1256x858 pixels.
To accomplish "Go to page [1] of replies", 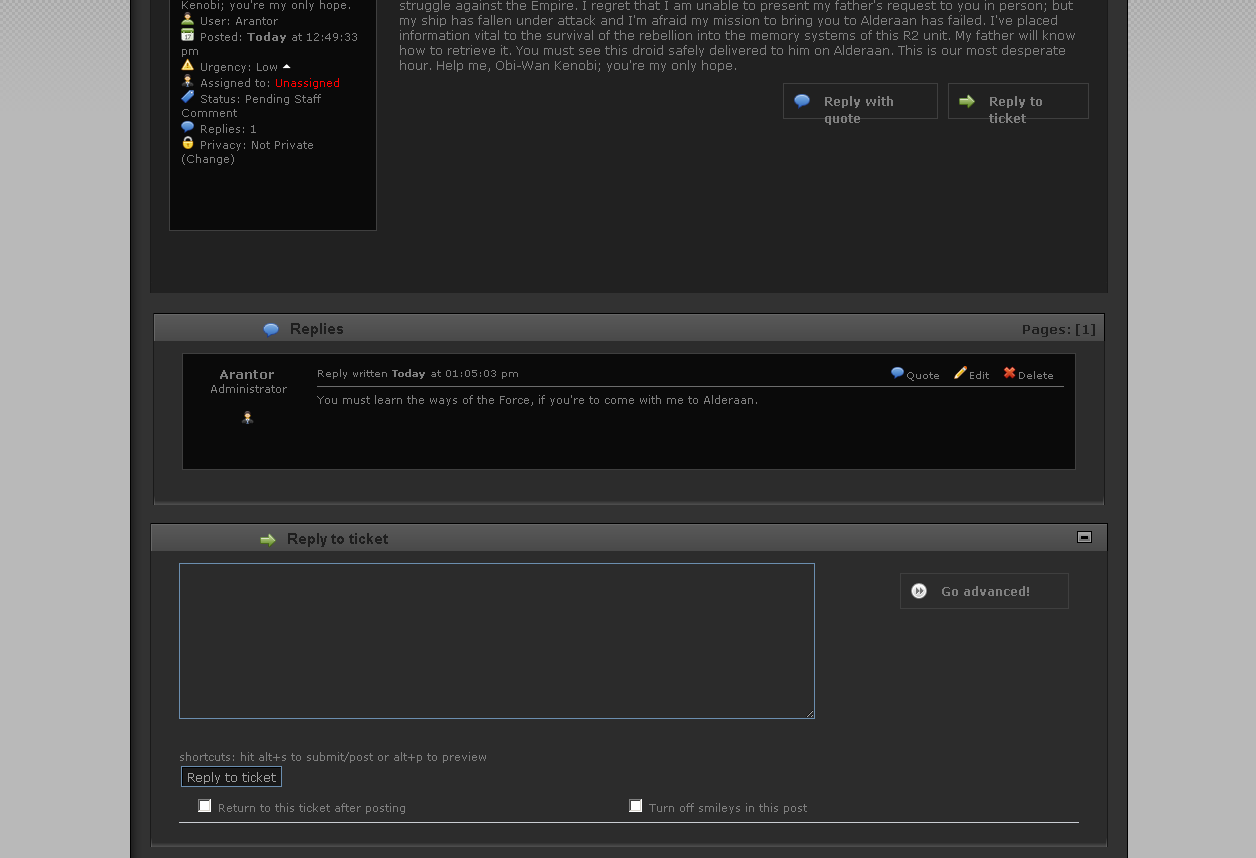I will pos(1085,329).
